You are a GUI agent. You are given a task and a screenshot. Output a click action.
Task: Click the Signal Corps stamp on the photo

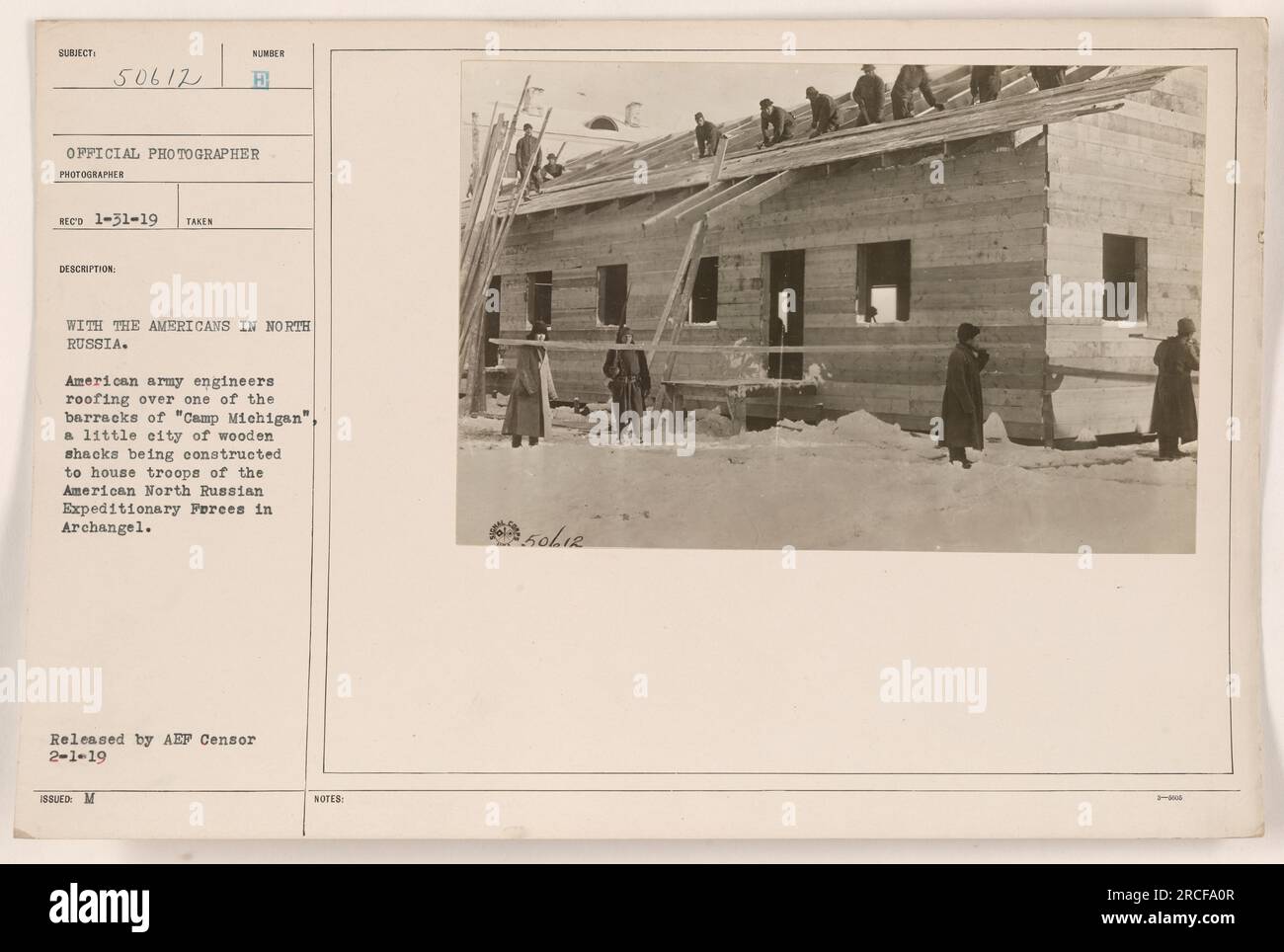[505, 534]
